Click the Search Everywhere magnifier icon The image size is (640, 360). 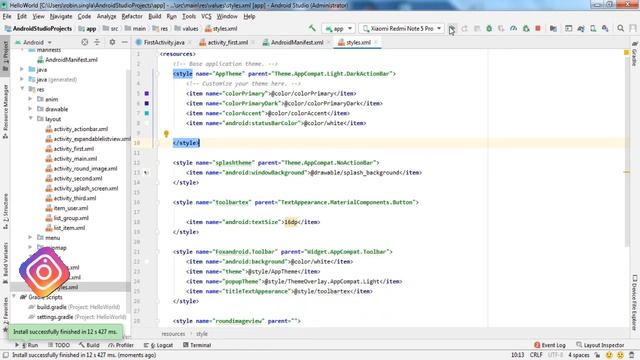(620, 29)
